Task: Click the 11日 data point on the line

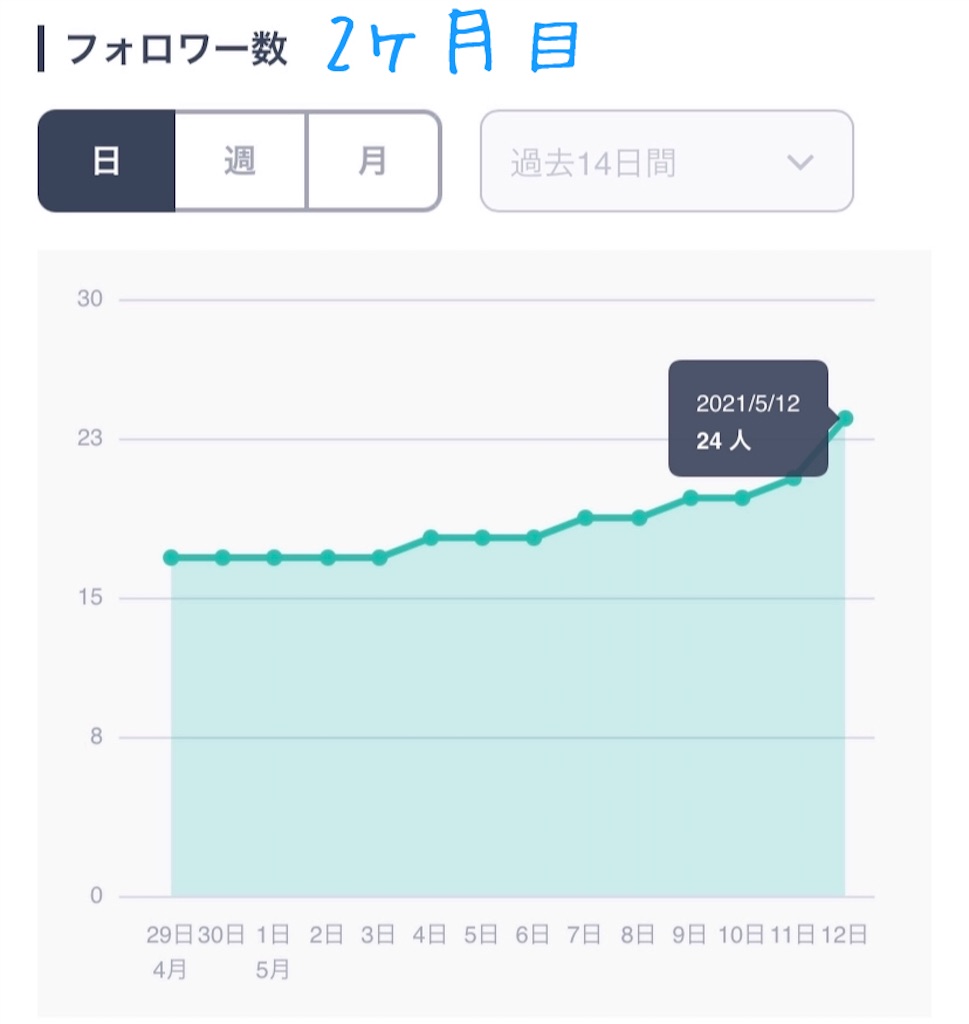Action: click(793, 479)
